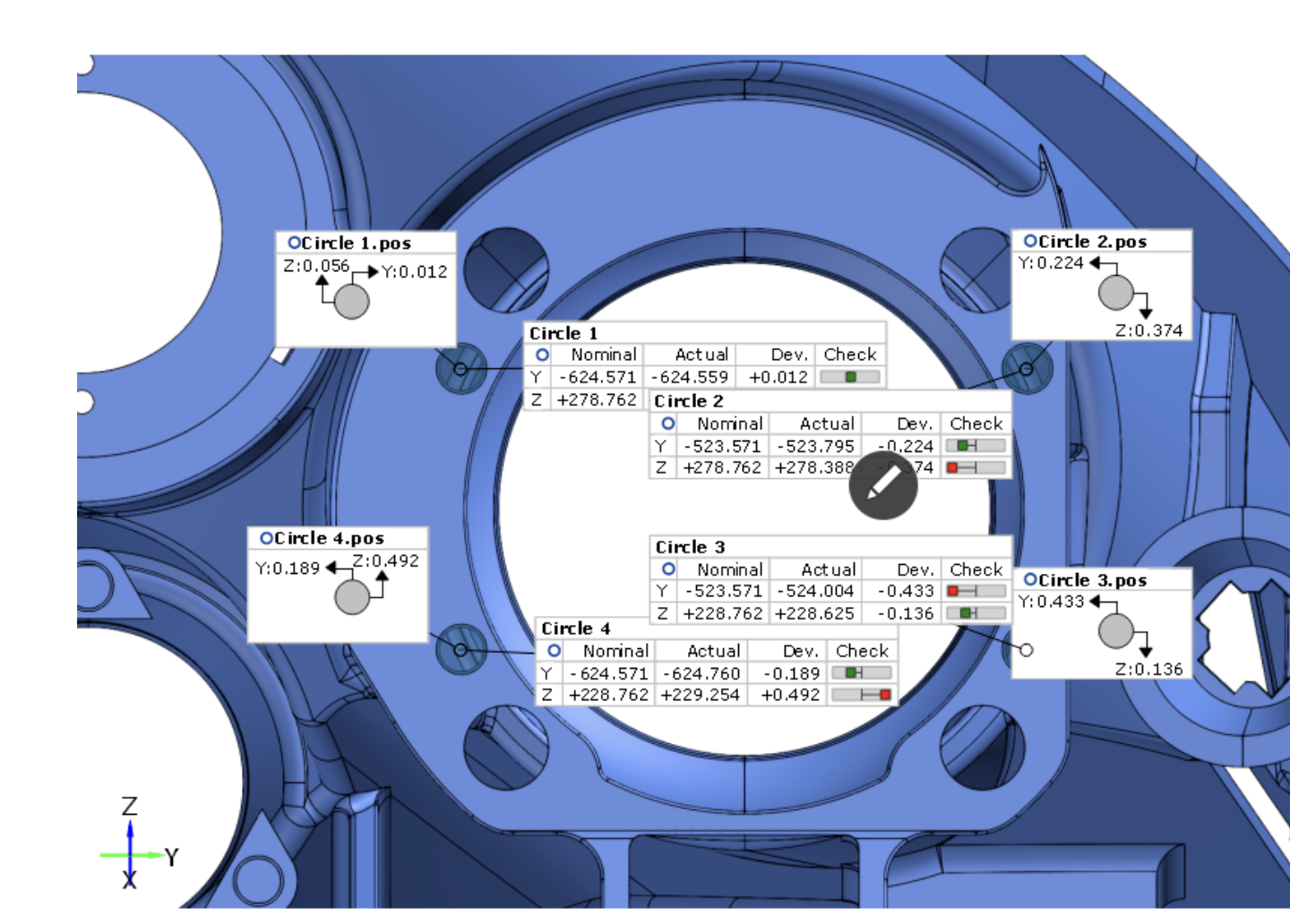Select the Actual Y value -624.559 in Circle 1
Viewport: 1290px width, 924px height.
690,377
